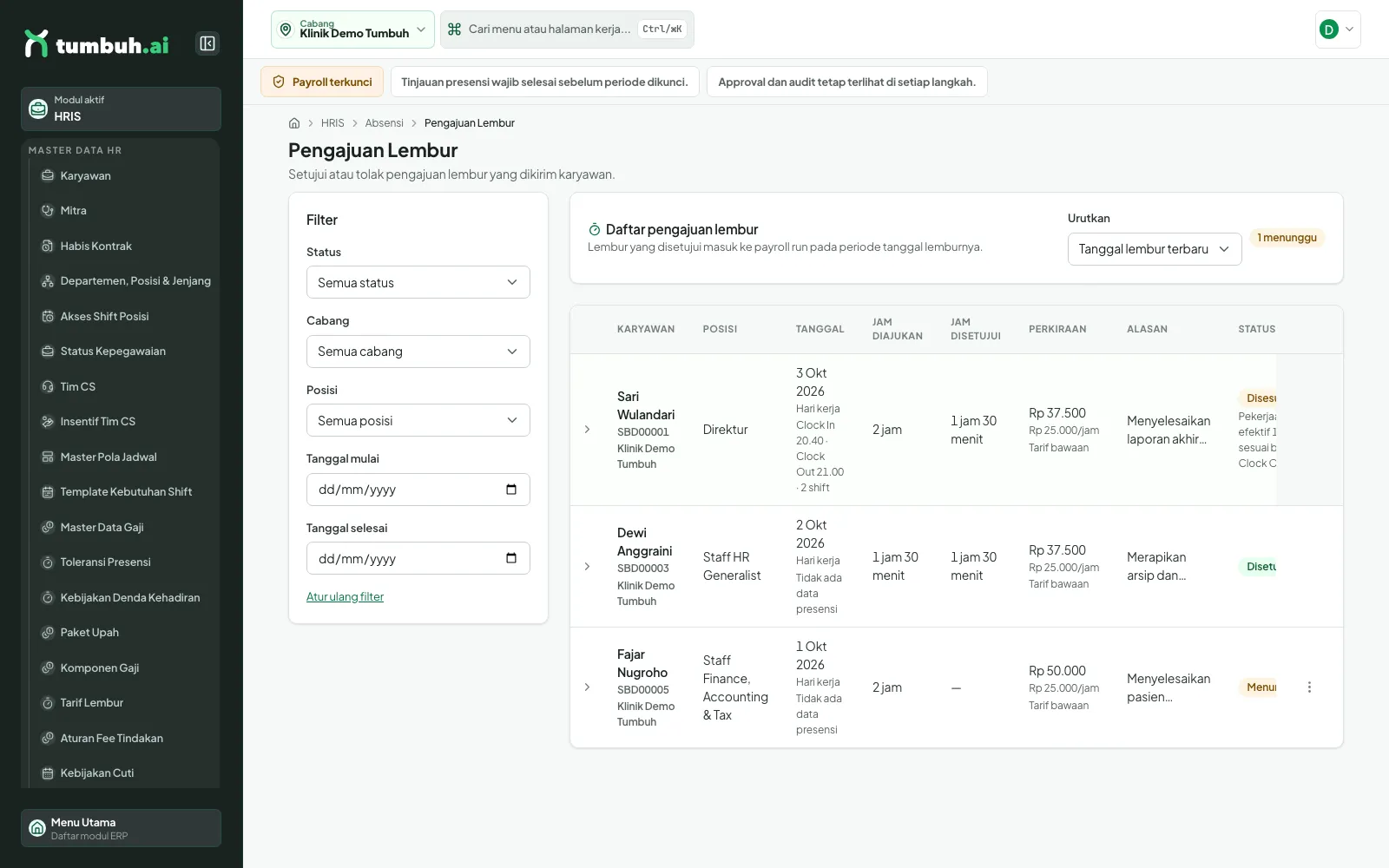Open the Posisi filter dropdown

pos(418,420)
